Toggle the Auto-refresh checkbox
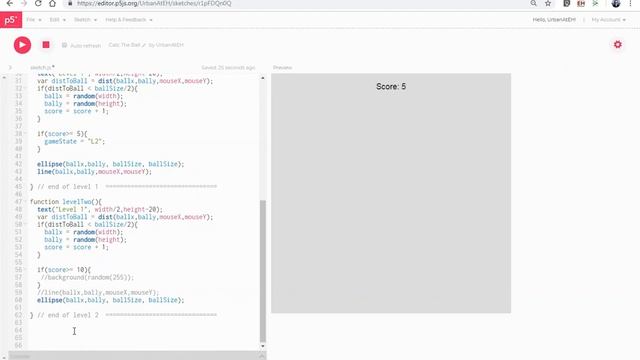640x360 pixels. [x=64, y=45]
